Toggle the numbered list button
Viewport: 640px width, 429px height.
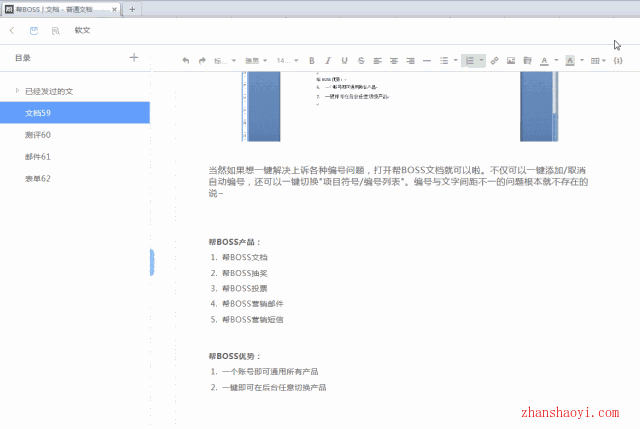click(470, 61)
